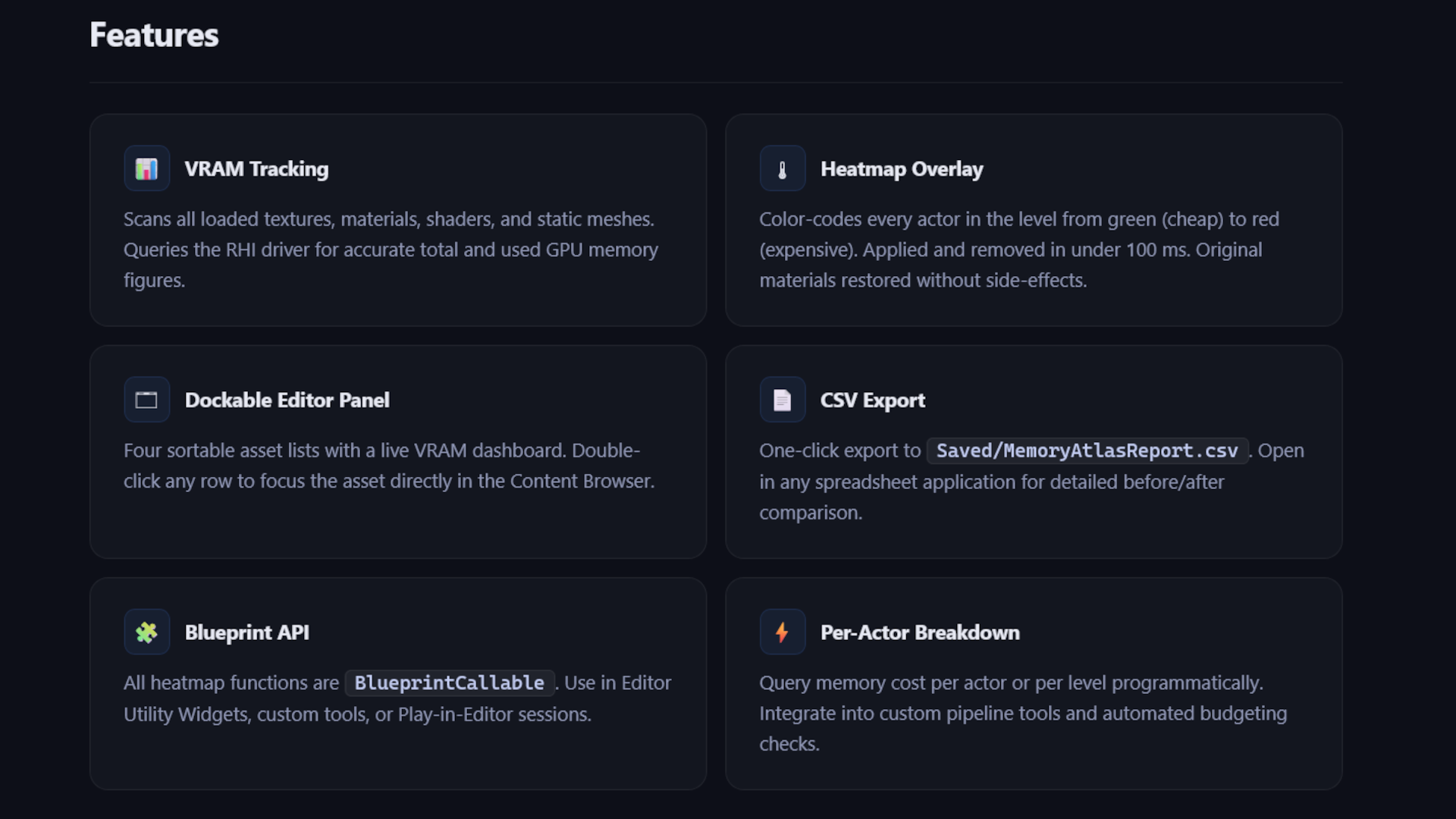Click the Per-Actor Breakdown card title
1456x819 pixels.
point(920,632)
